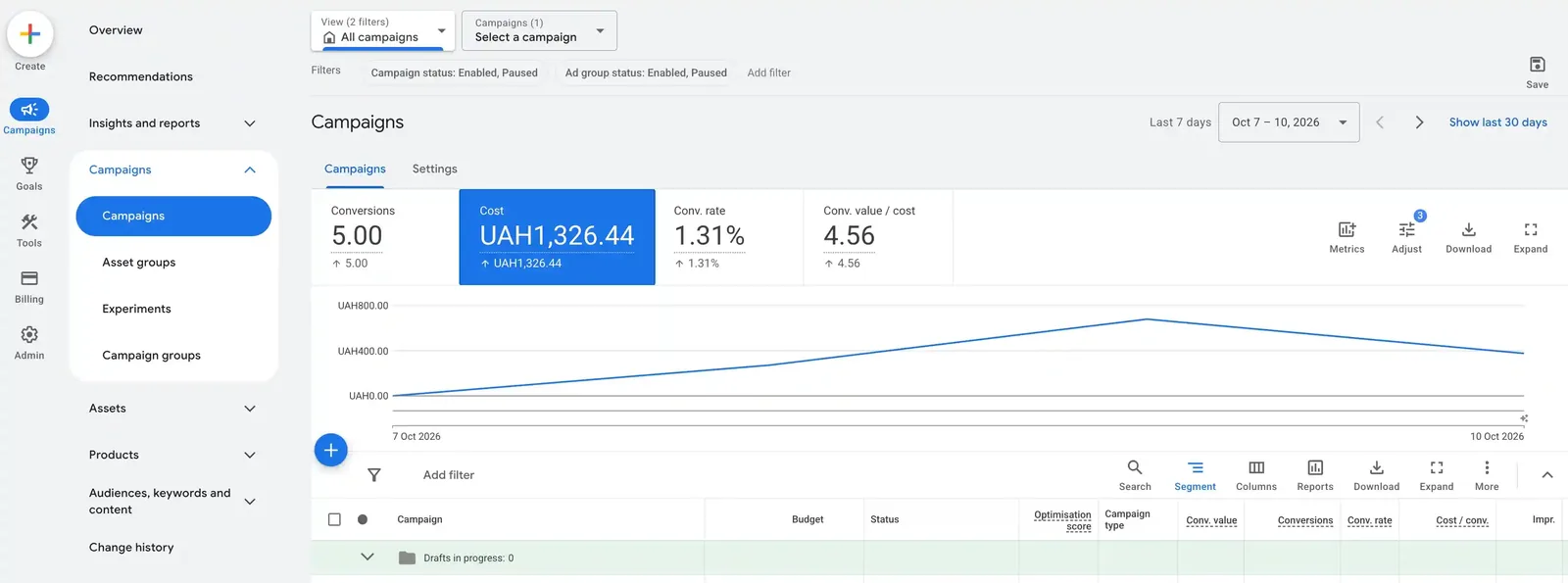Viewport: 1568px width, 583px height.
Task: Sort by Campaign column header
Action: pos(419,519)
